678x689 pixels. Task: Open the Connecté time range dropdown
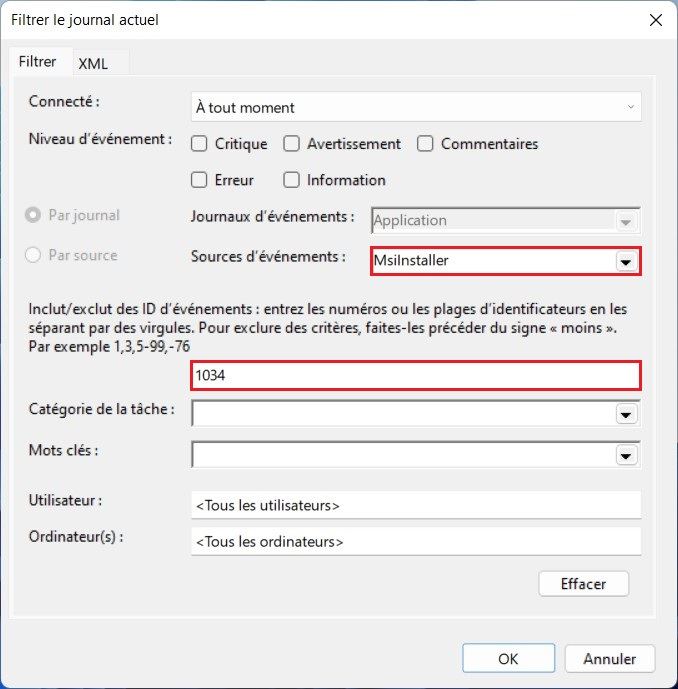(x=415, y=107)
